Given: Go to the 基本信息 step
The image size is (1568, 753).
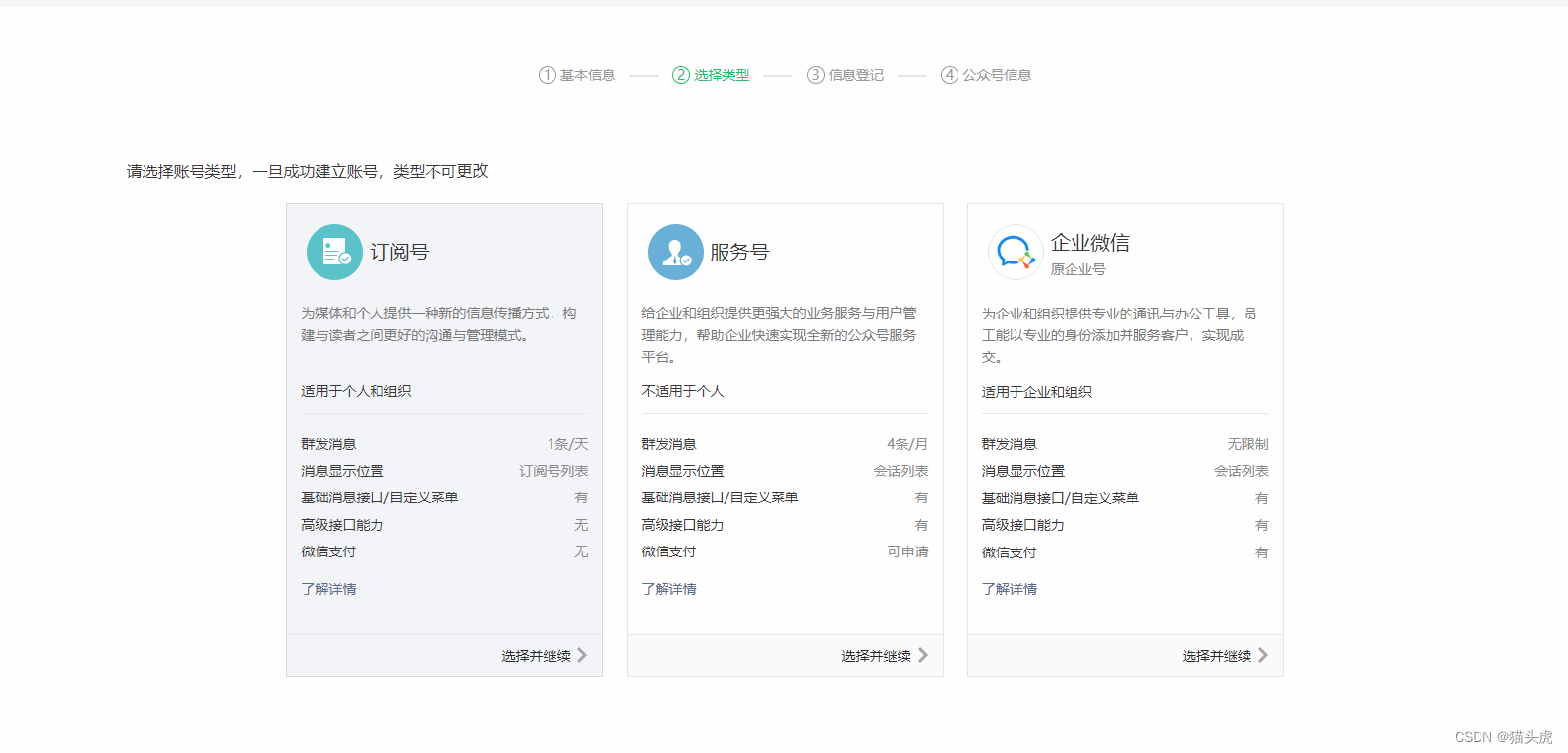Looking at the screenshot, I should 588,75.
